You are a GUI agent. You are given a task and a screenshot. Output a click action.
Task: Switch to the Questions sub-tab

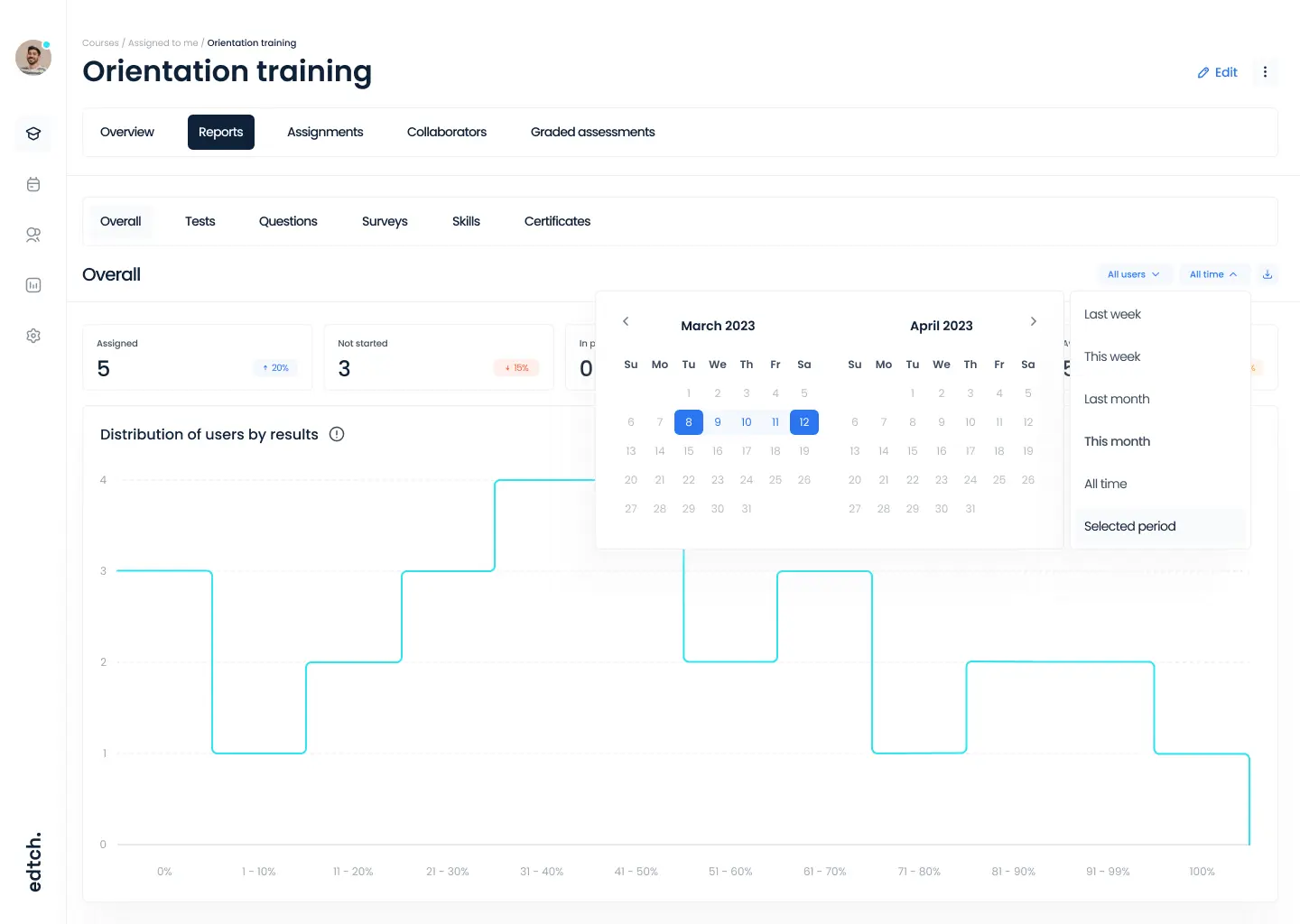[288, 221]
